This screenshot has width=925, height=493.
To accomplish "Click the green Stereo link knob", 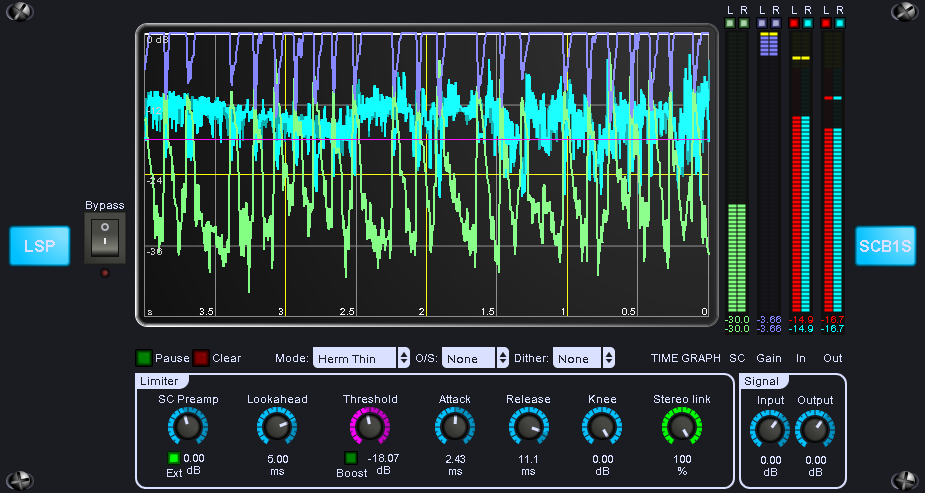I will 681,429.
